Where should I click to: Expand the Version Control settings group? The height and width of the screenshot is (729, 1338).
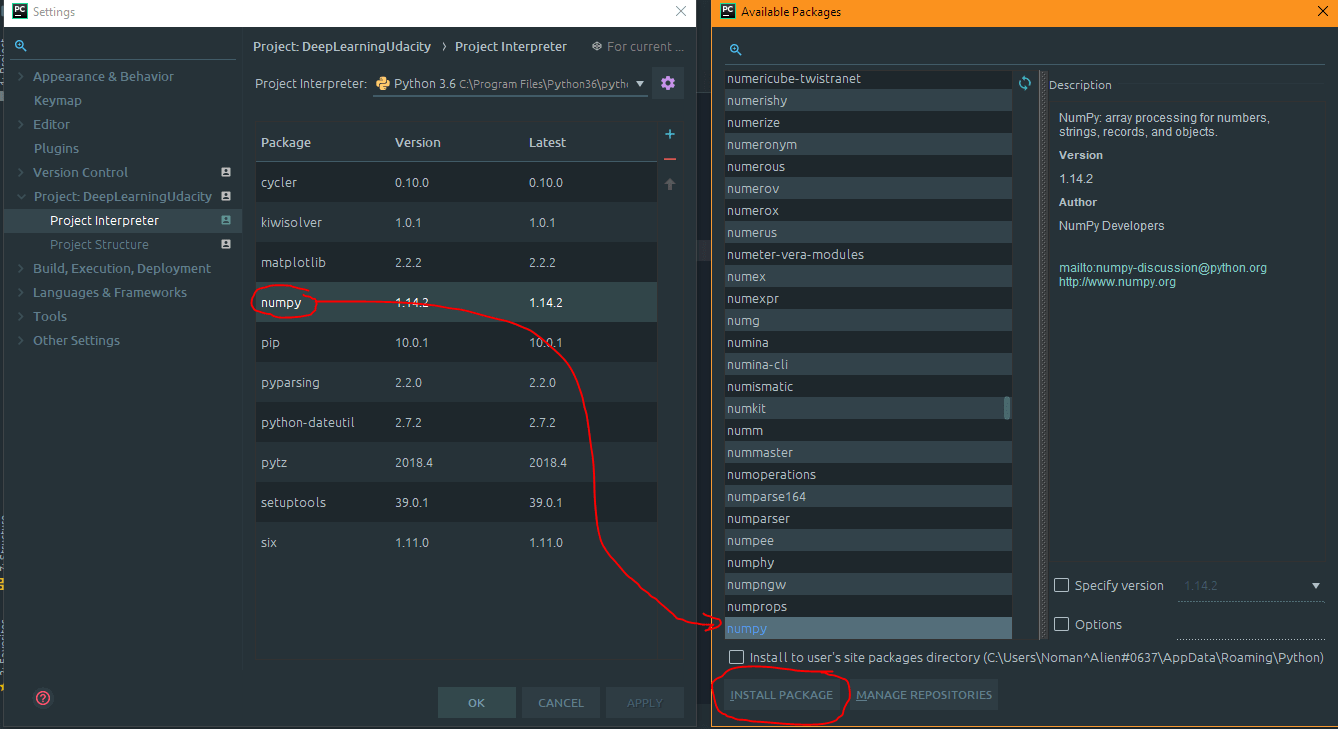pos(21,172)
